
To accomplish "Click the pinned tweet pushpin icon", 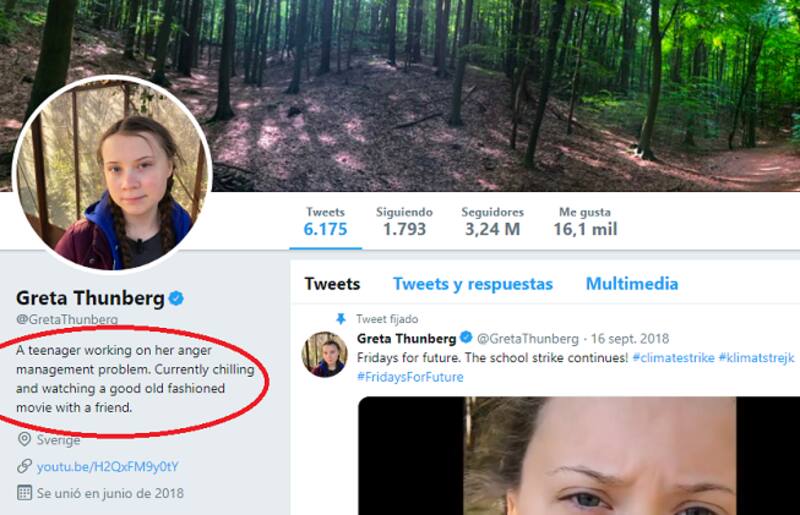I will [341, 319].
